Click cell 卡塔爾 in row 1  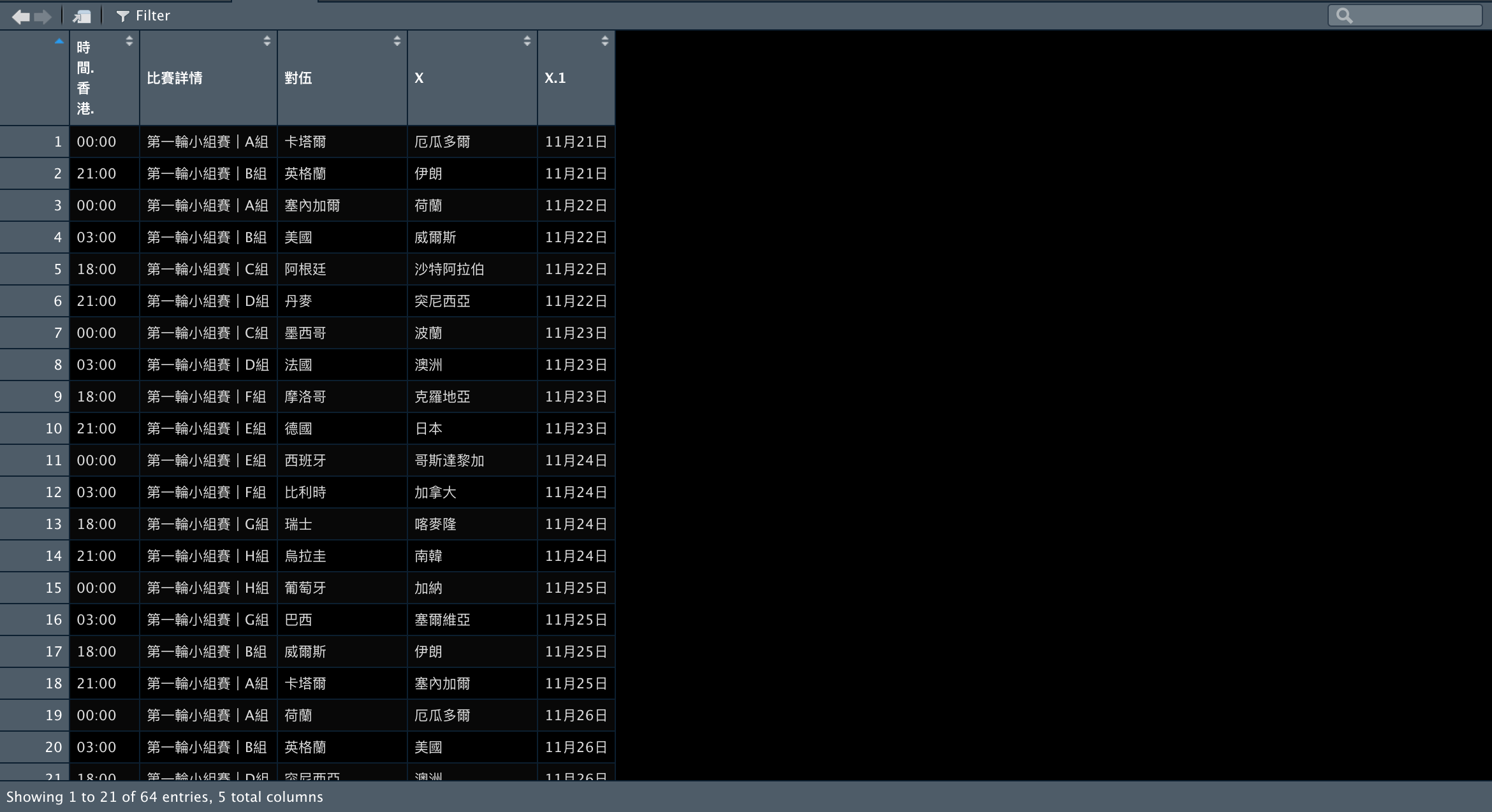click(x=342, y=141)
